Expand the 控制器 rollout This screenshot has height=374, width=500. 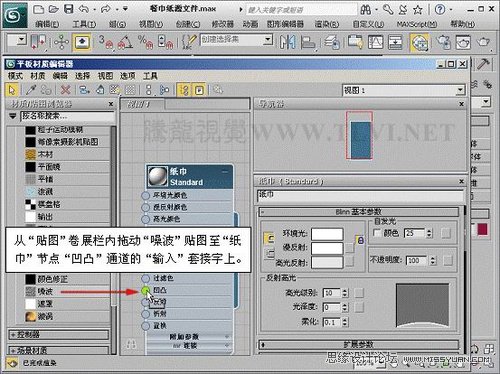coord(59,334)
